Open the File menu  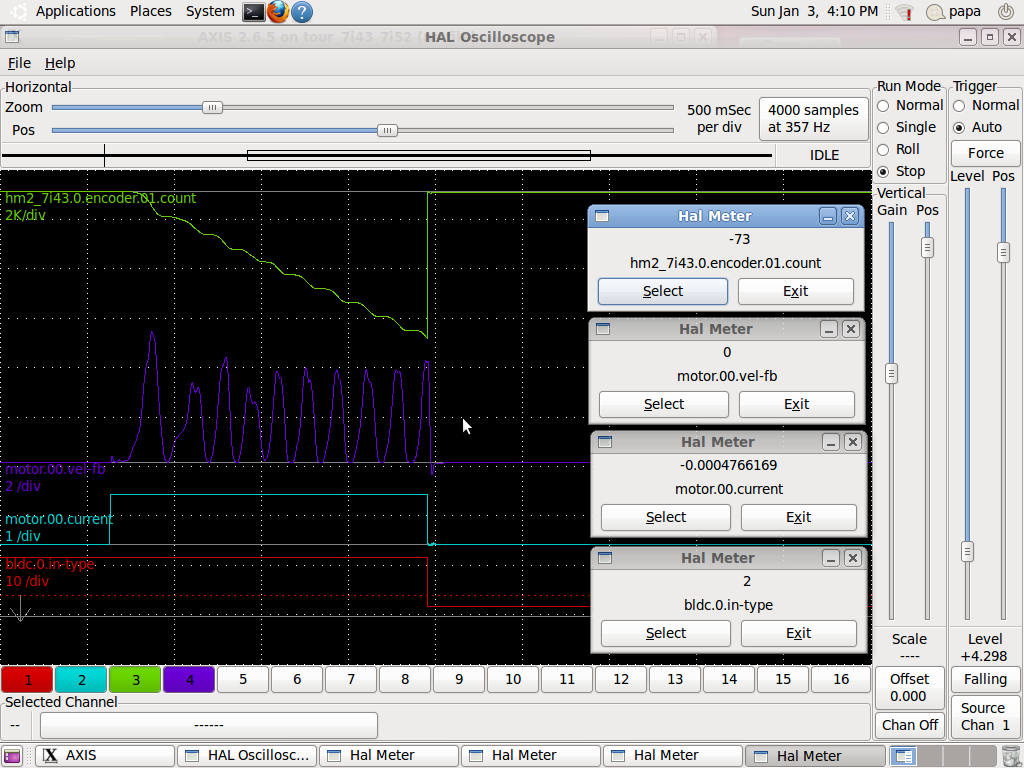(19, 63)
